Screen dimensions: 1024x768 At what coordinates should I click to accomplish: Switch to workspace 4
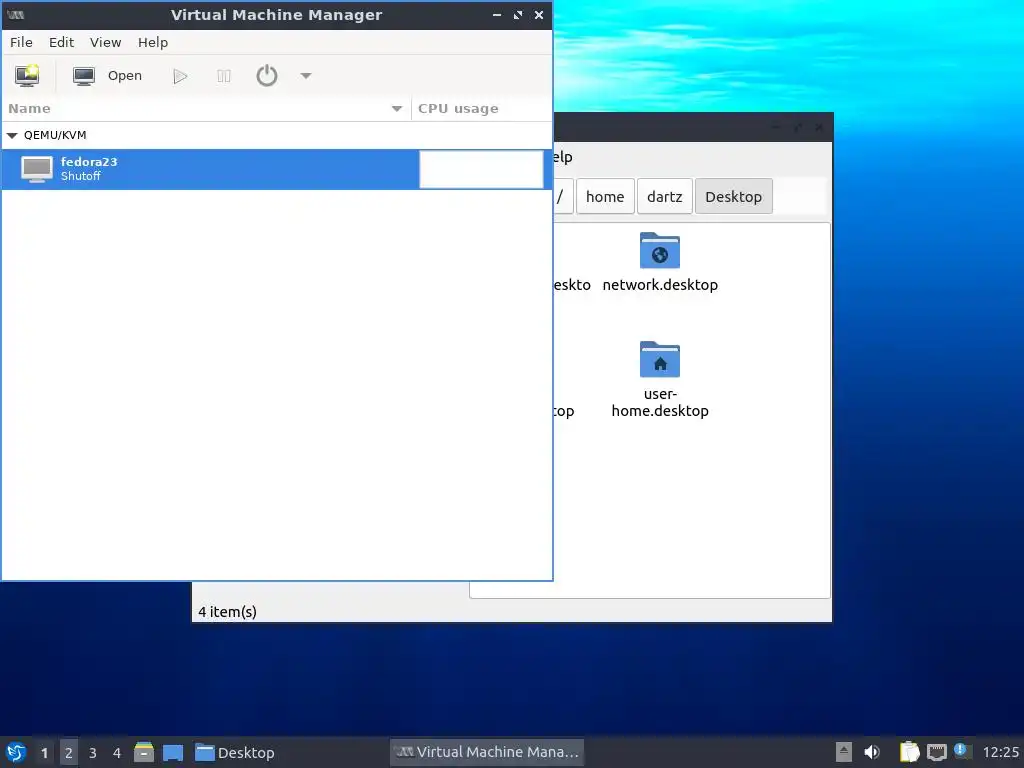point(117,753)
